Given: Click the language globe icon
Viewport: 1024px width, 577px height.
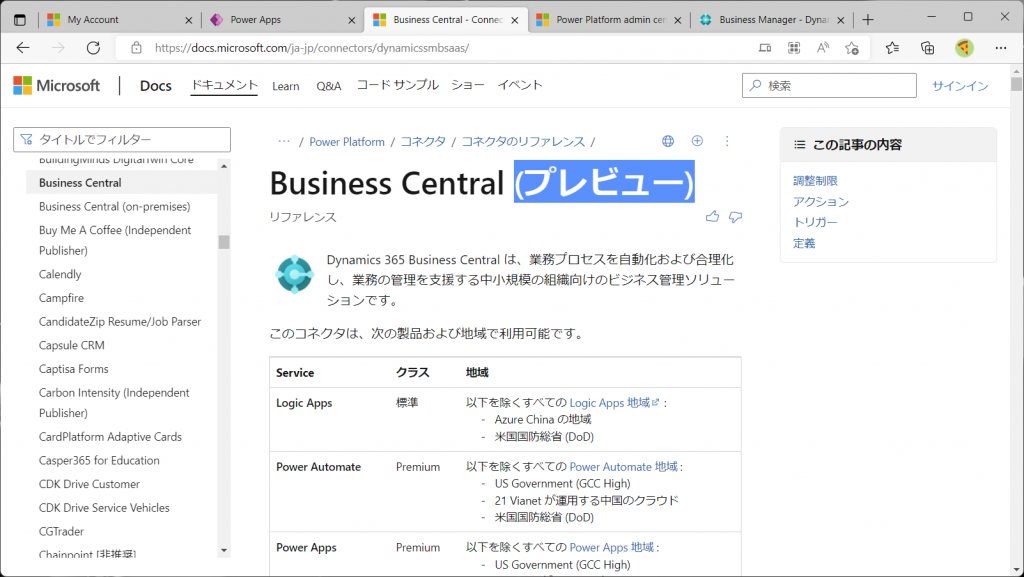Looking at the screenshot, I should [x=667, y=141].
